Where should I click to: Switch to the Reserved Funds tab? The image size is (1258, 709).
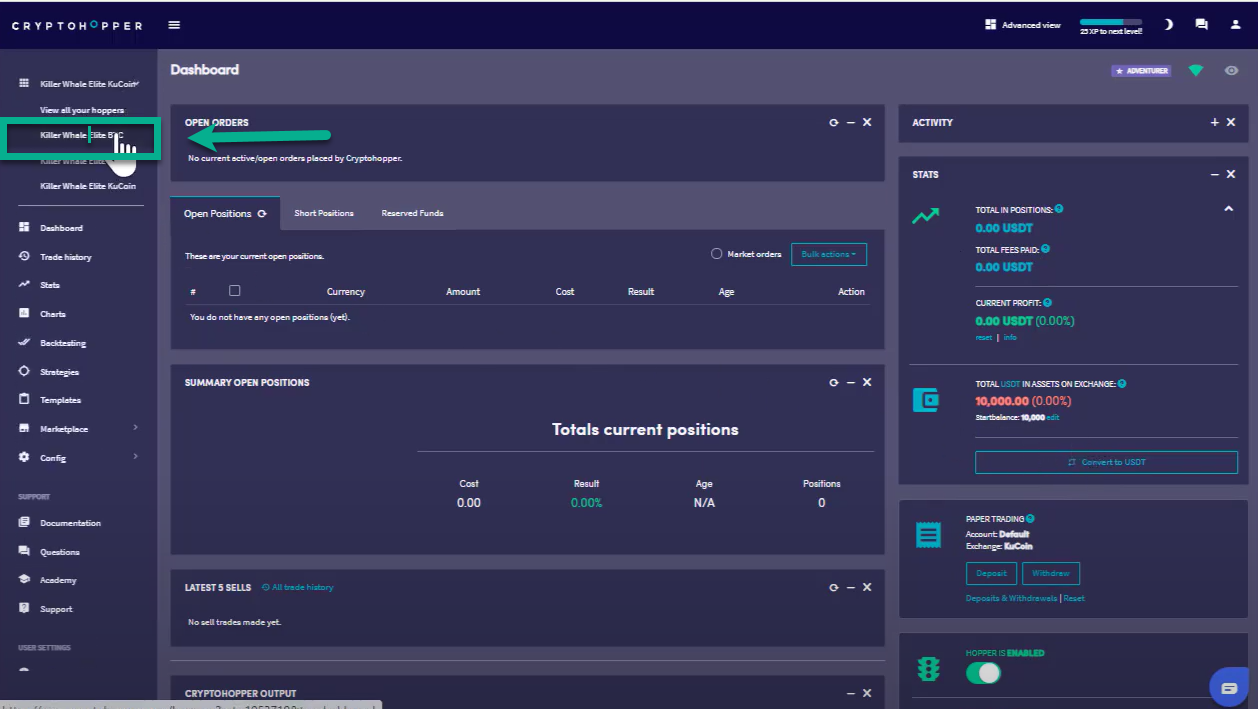coord(412,213)
